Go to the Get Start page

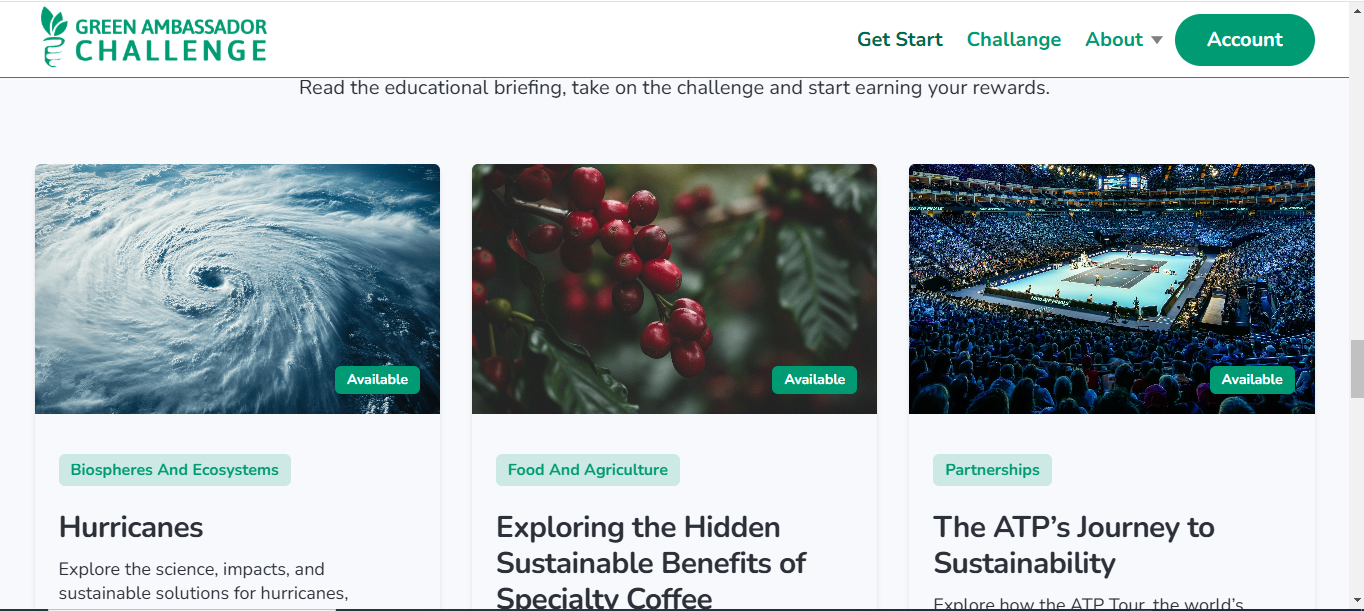900,40
